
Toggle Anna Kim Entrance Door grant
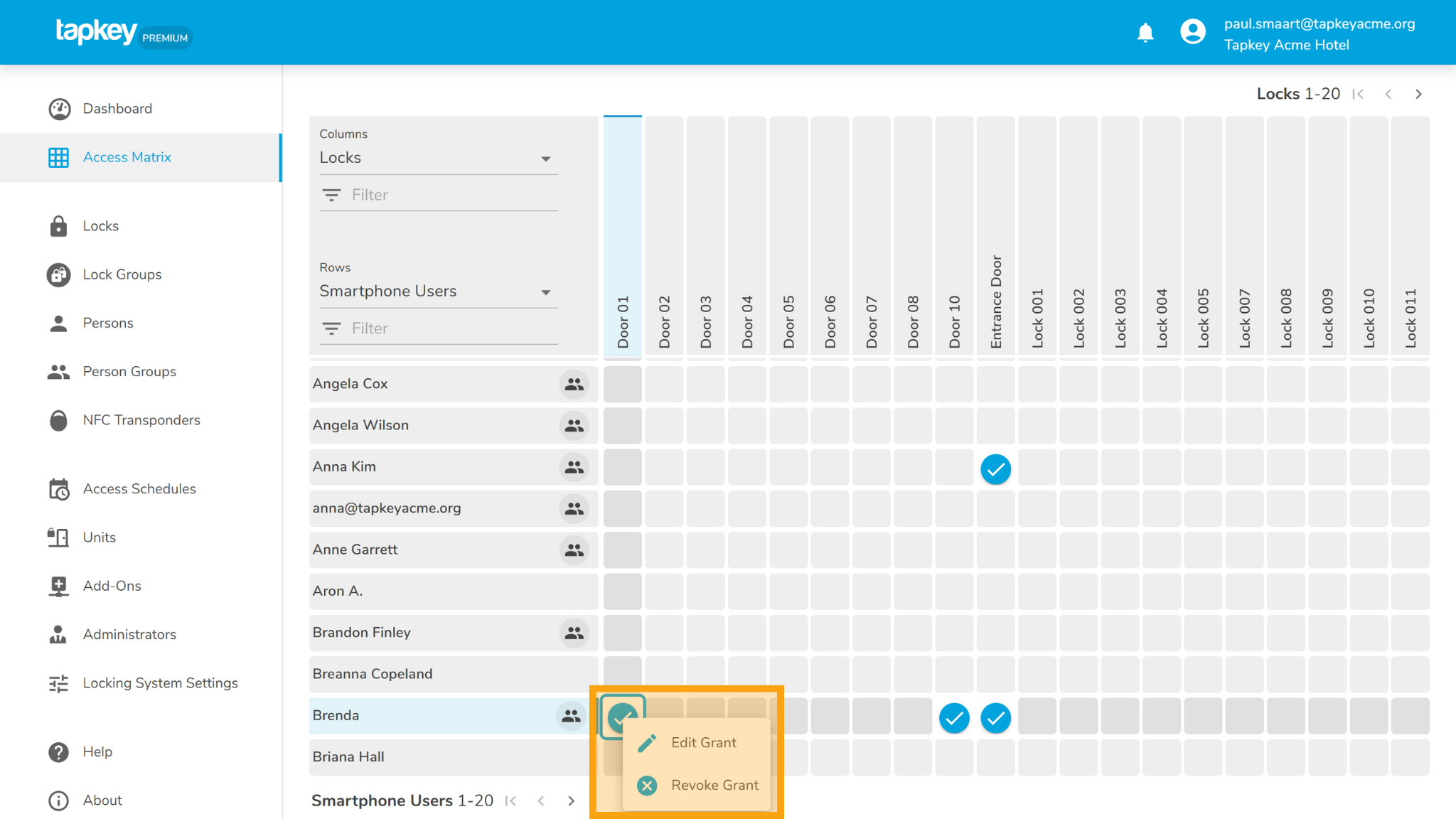995,469
